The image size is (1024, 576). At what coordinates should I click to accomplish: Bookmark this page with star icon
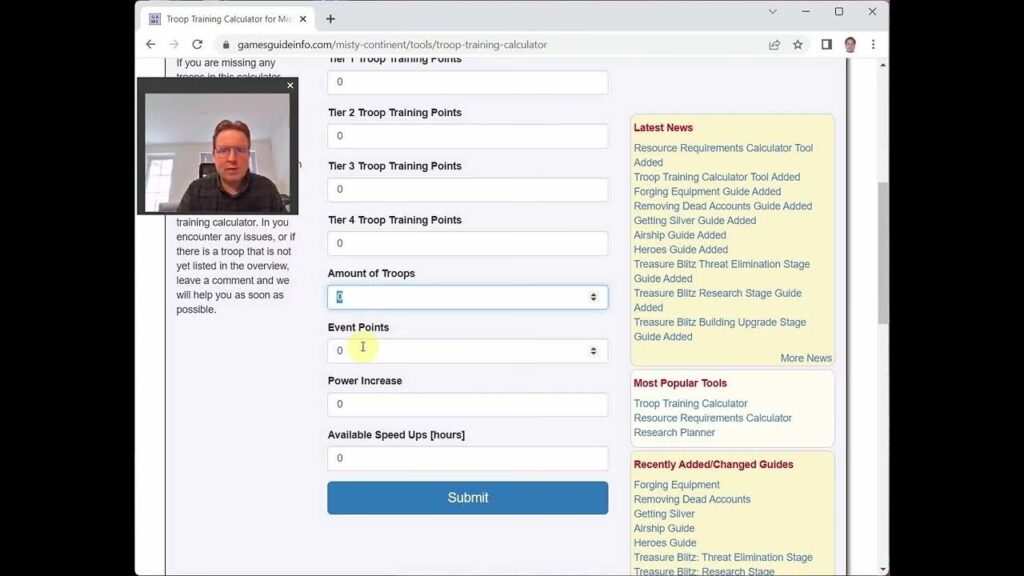point(798,45)
